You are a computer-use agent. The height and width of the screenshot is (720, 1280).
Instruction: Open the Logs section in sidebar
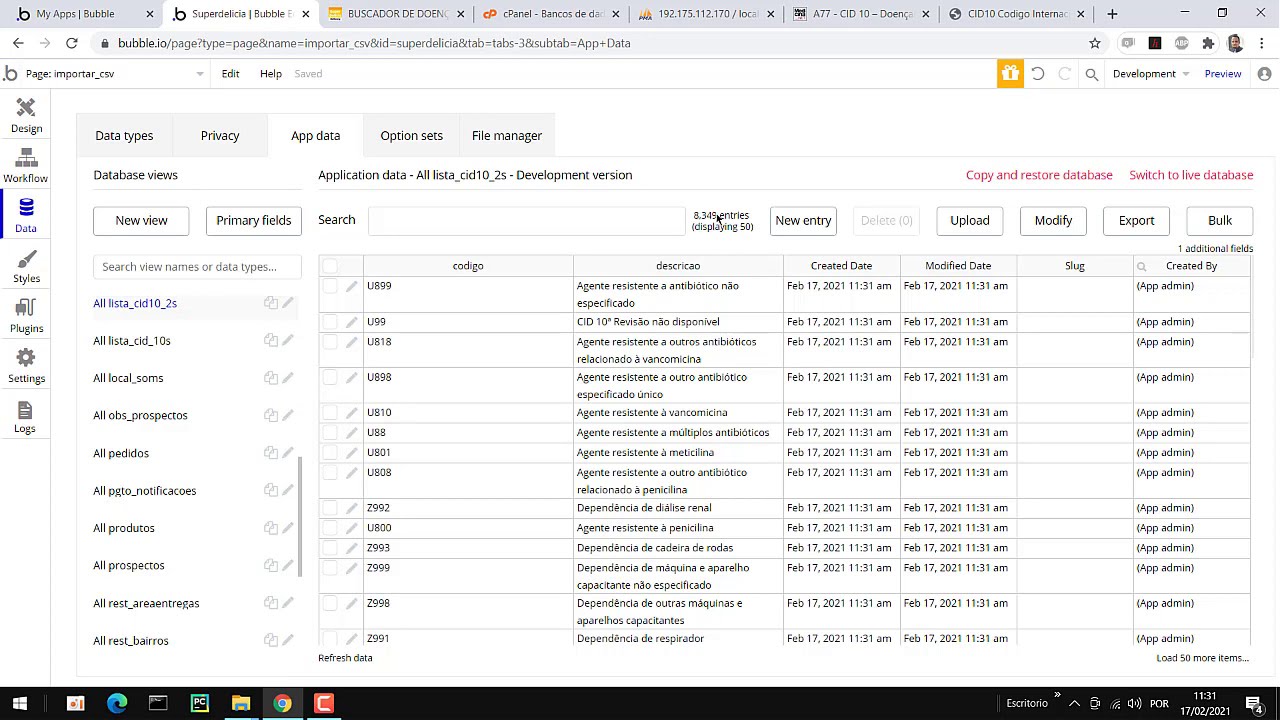(26, 416)
